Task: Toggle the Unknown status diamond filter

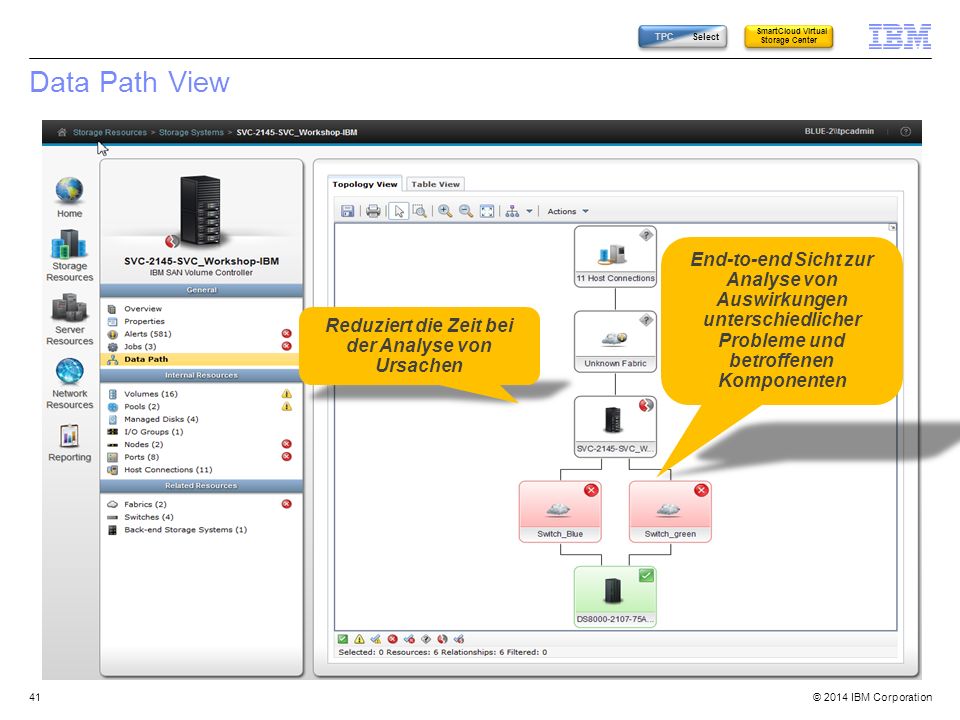Action: [x=426, y=639]
